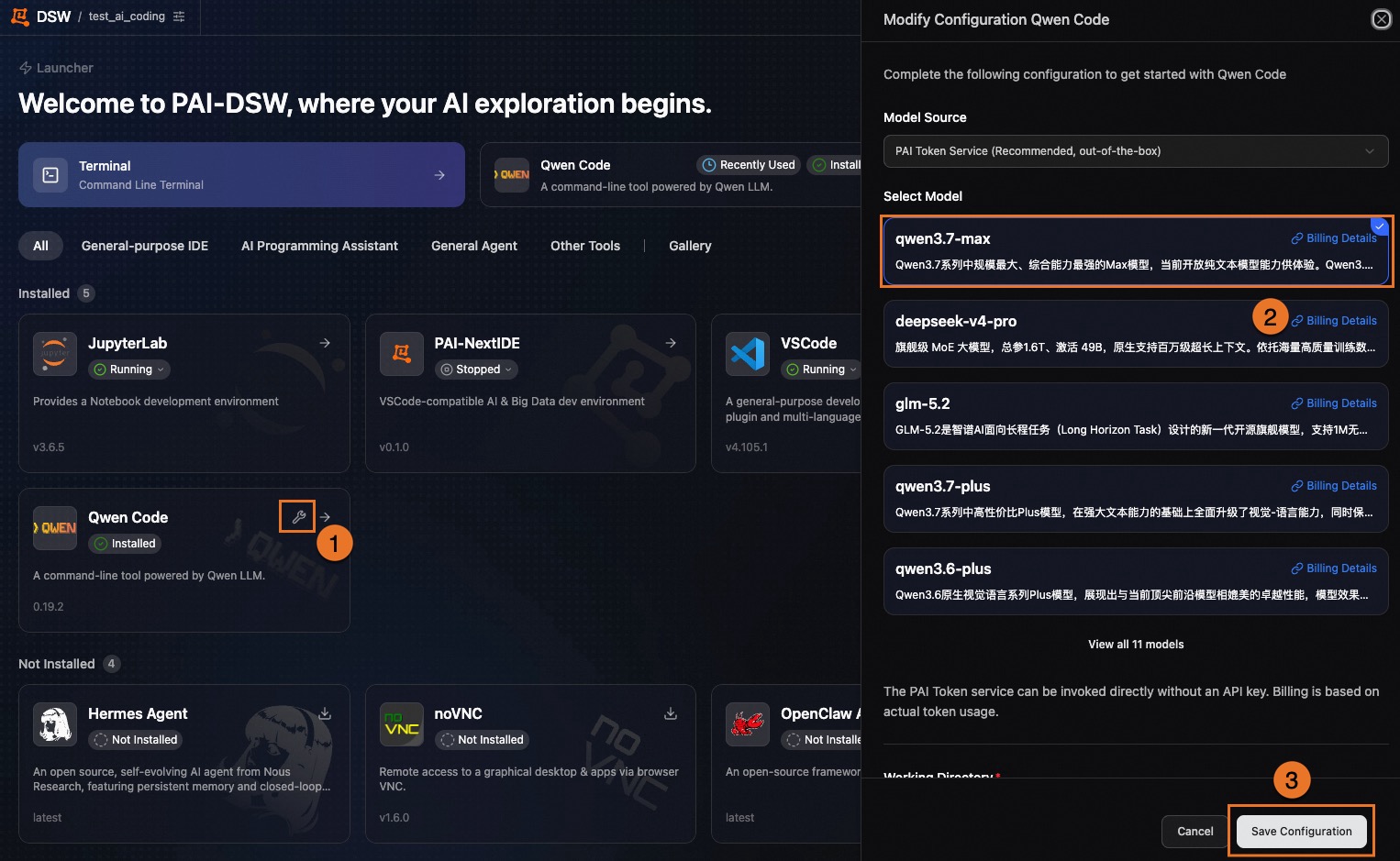Click the noVNC download icon
1400x861 pixels.
(671, 713)
